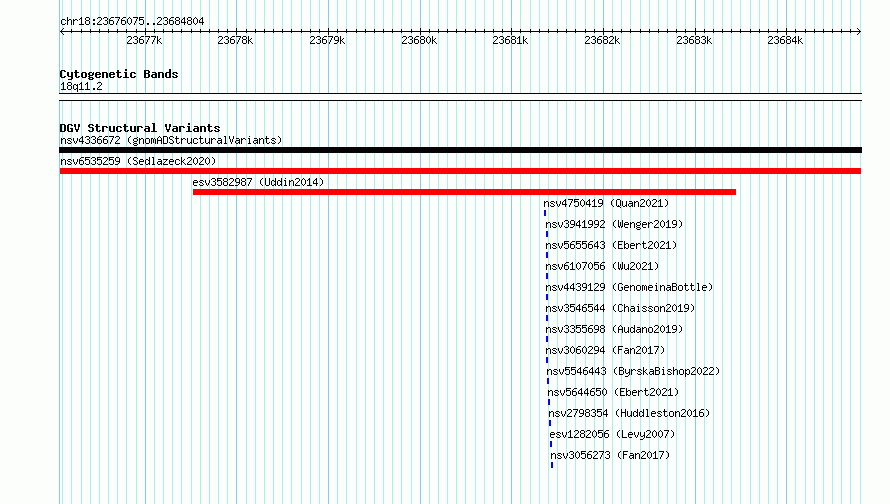Open variant nsv3546544 (Chaisson2019)

(620, 308)
